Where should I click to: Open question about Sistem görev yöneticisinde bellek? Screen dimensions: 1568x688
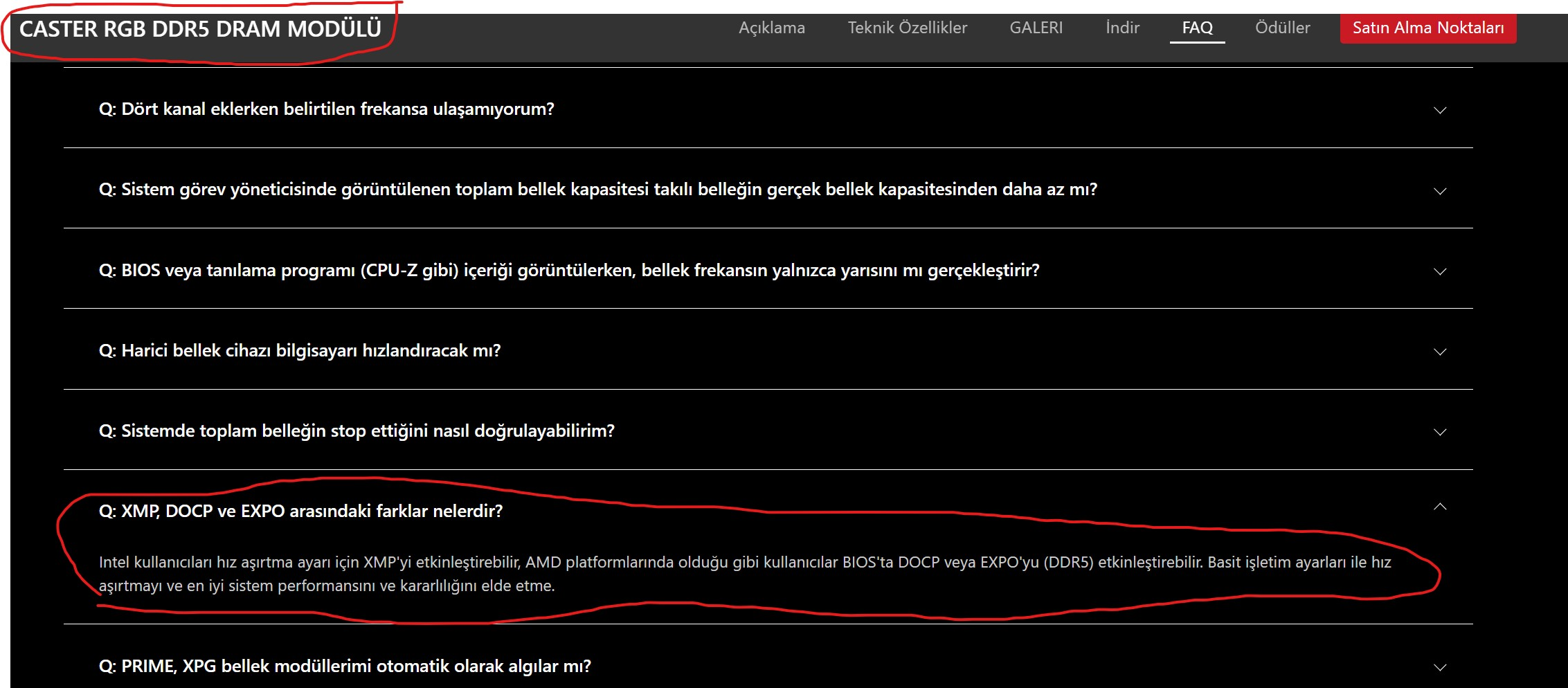click(x=598, y=190)
